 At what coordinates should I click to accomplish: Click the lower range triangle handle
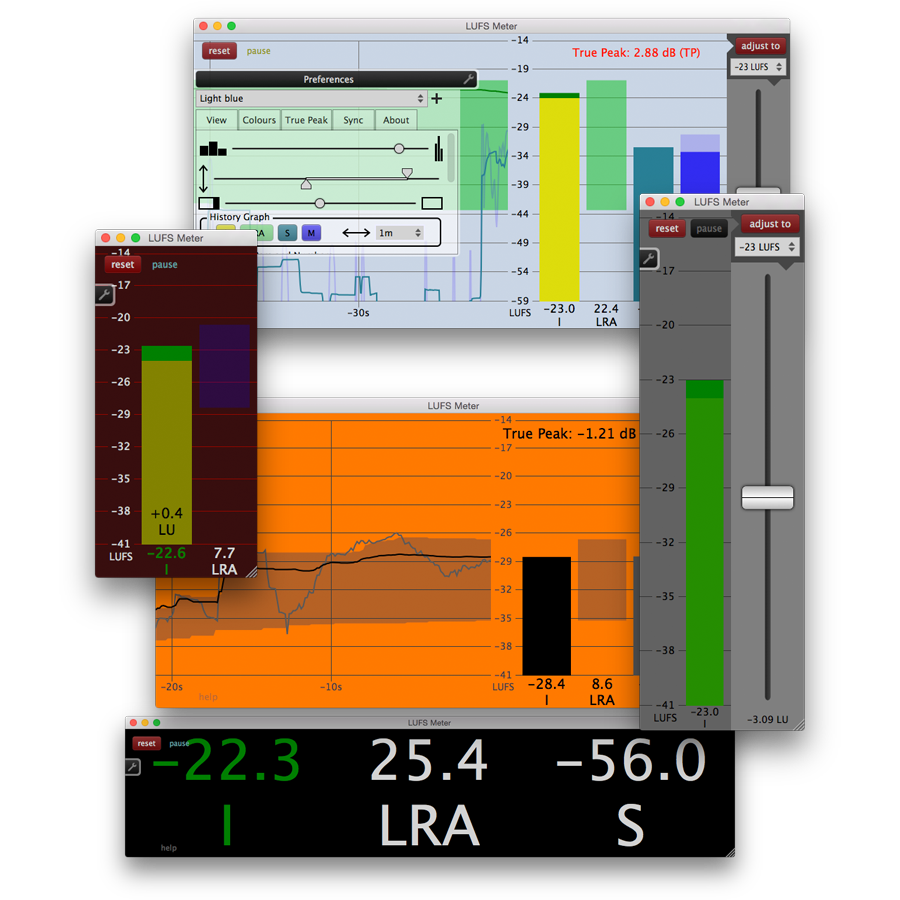click(x=306, y=184)
